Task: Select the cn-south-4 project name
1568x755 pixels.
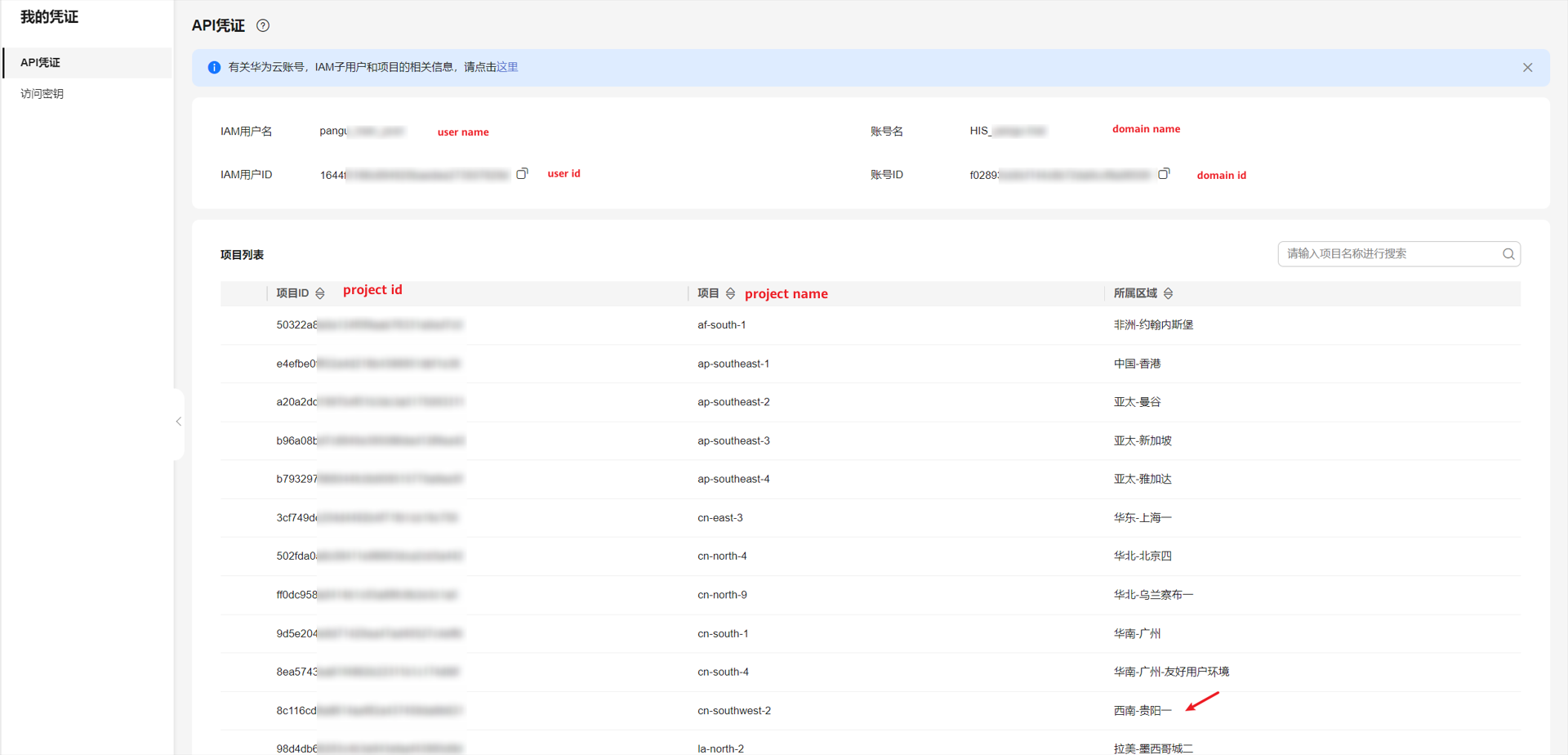Action: tap(723, 672)
